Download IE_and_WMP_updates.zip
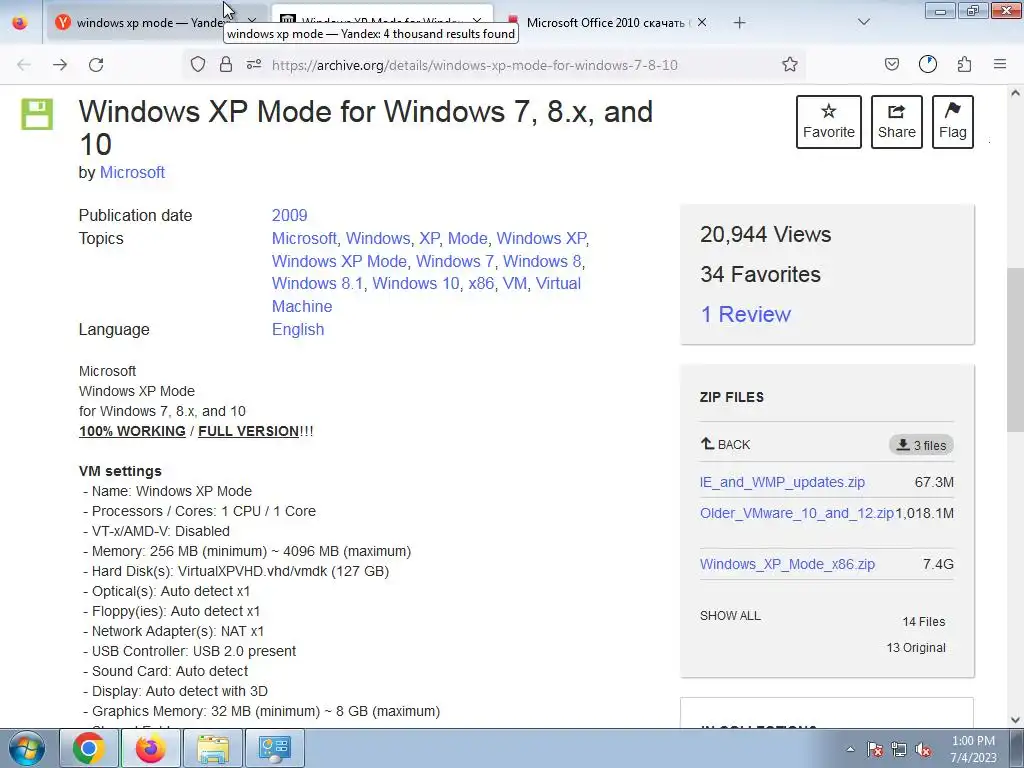This screenshot has height=768, width=1024. coord(782,482)
